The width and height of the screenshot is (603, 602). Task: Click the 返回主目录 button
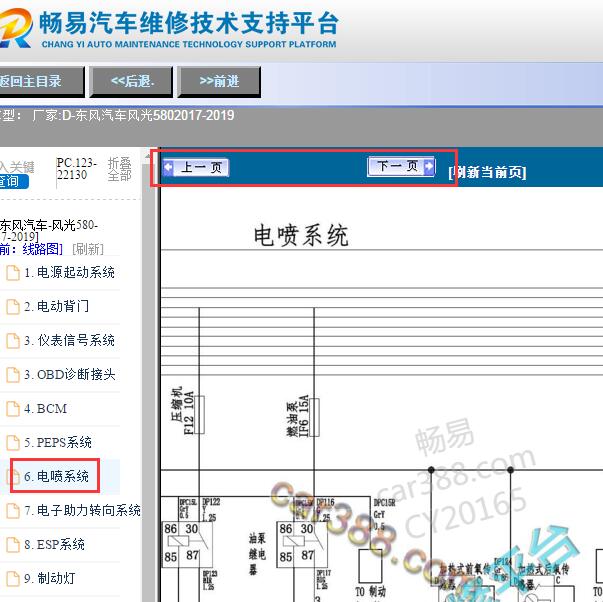(x=41, y=81)
